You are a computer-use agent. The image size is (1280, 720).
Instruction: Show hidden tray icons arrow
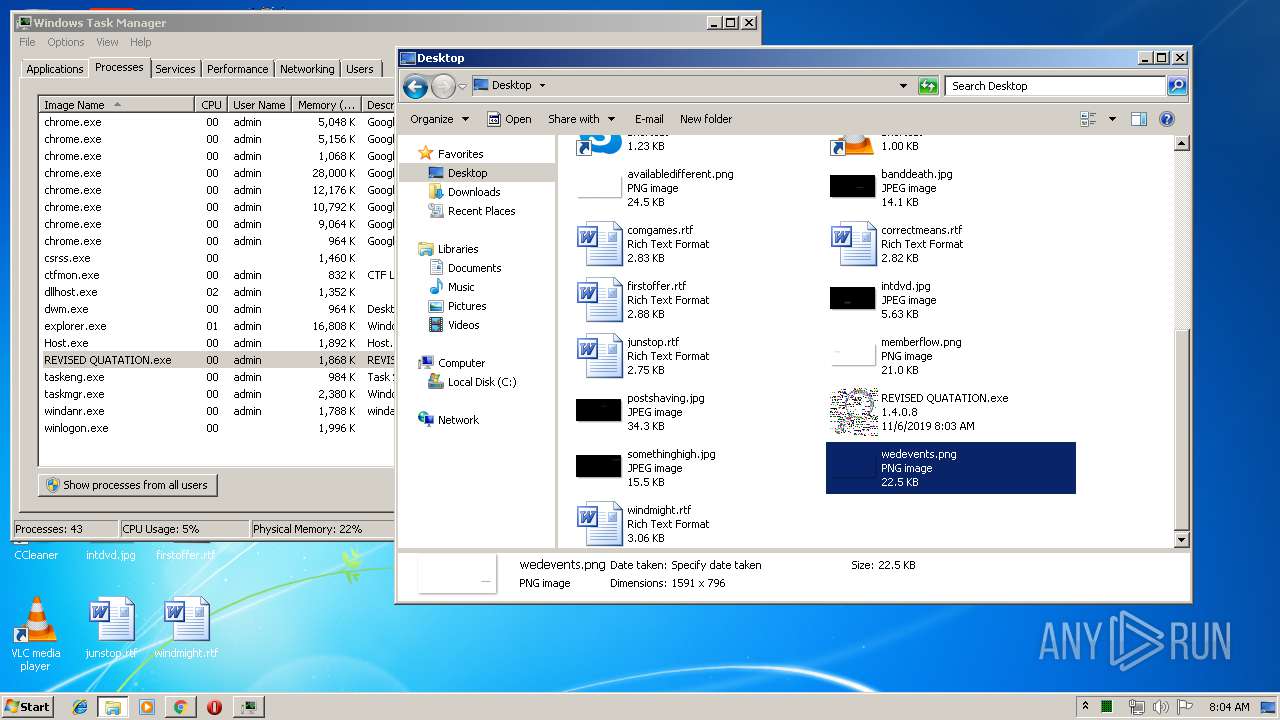pyautogui.click(x=1085, y=707)
